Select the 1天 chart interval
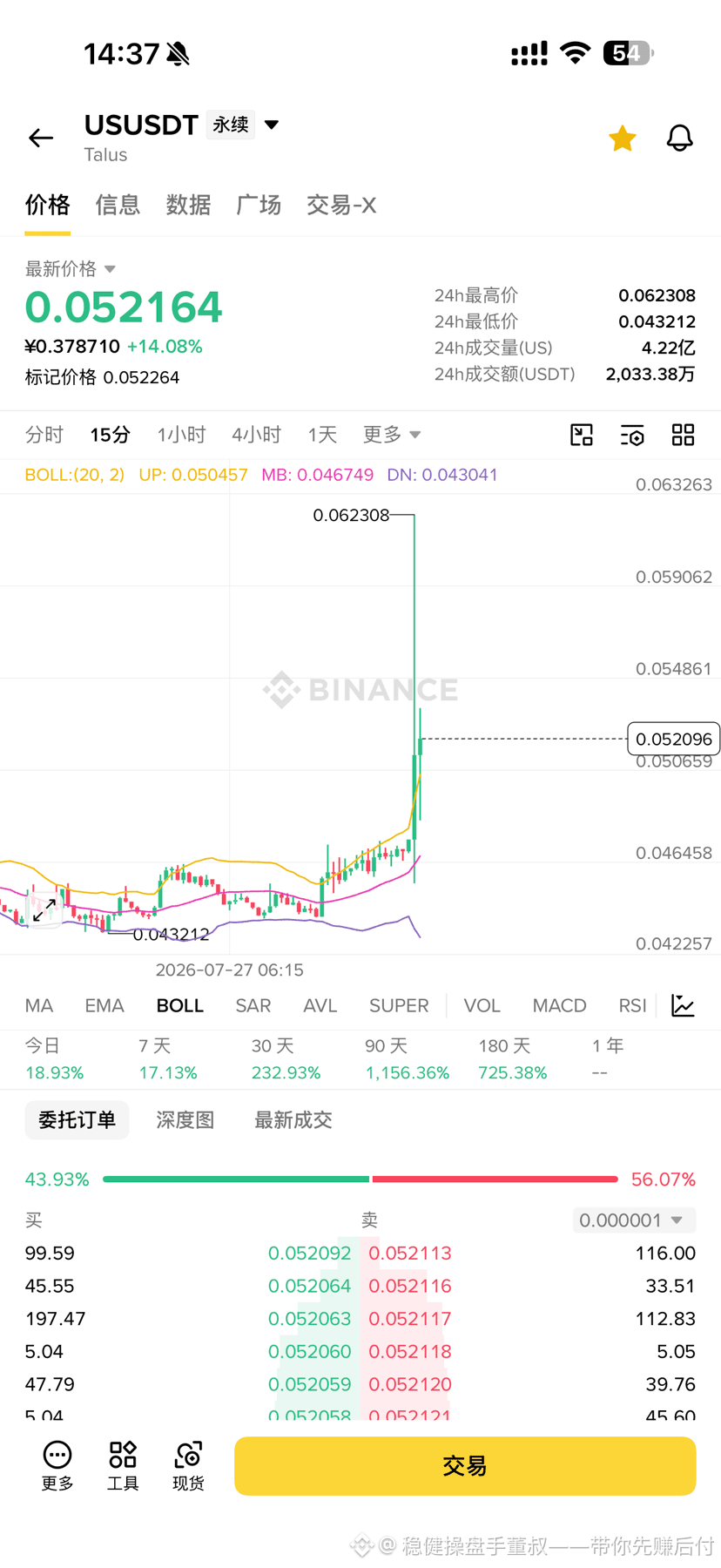This screenshot has width=721, height=1568. tap(322, 435)
